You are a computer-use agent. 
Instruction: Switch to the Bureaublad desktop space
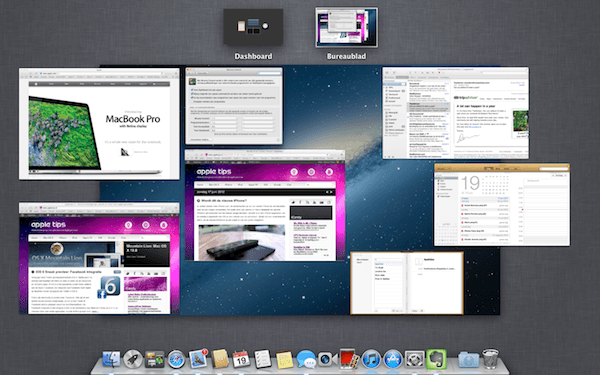tap(346, 28)
